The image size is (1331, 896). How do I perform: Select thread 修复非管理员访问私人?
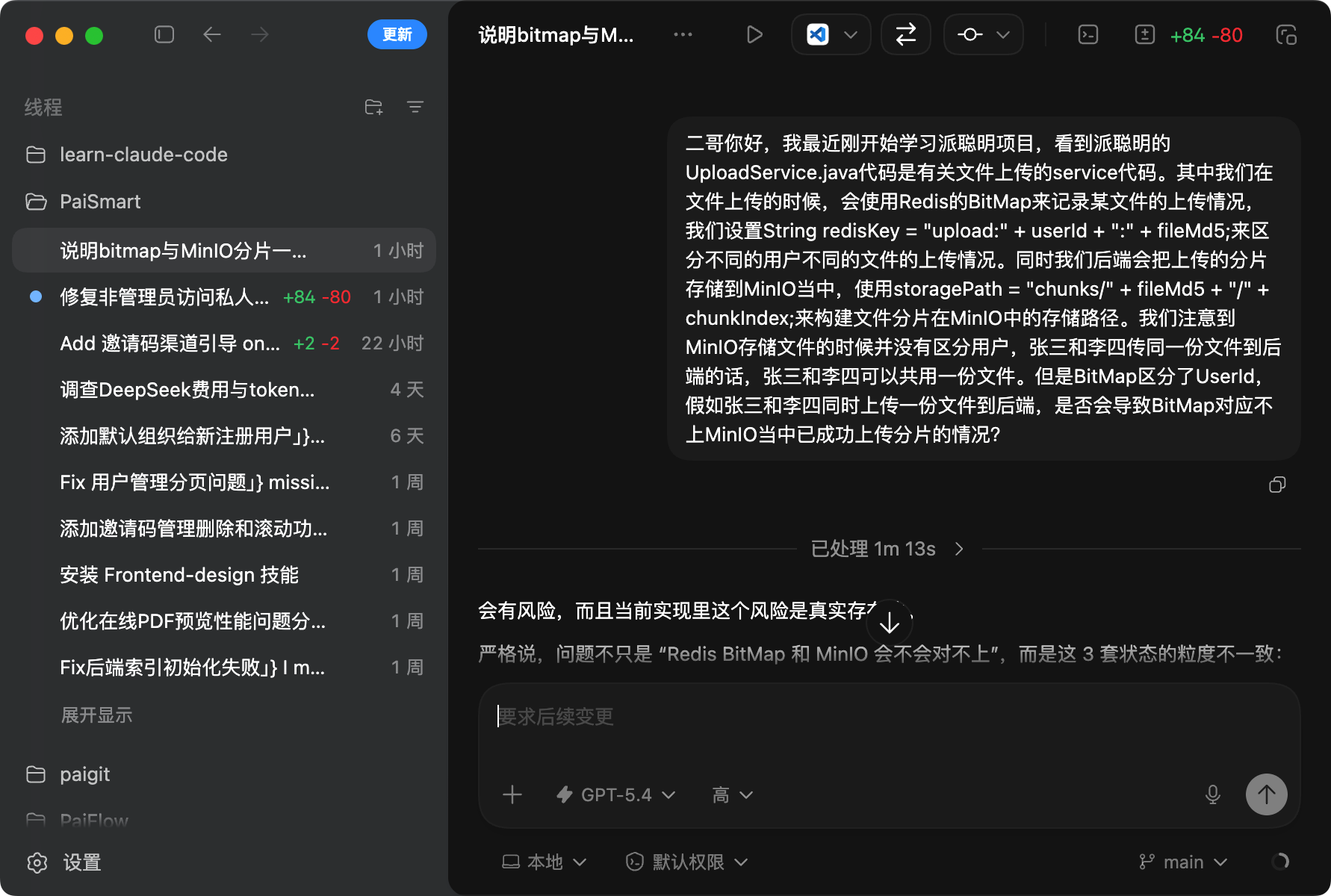coord(164,297)
